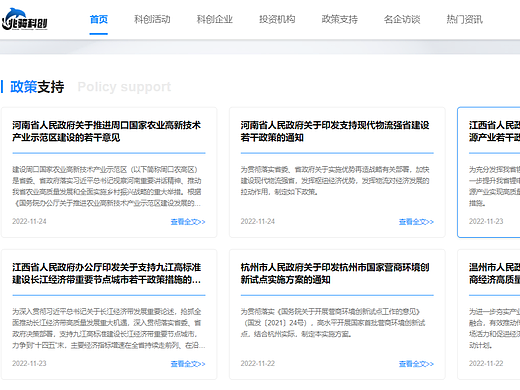Open article about 九江高标准建设长江经济带
The height and width of the screenshot is (390, 520).
pyautogui.click(x=107, y=273)
